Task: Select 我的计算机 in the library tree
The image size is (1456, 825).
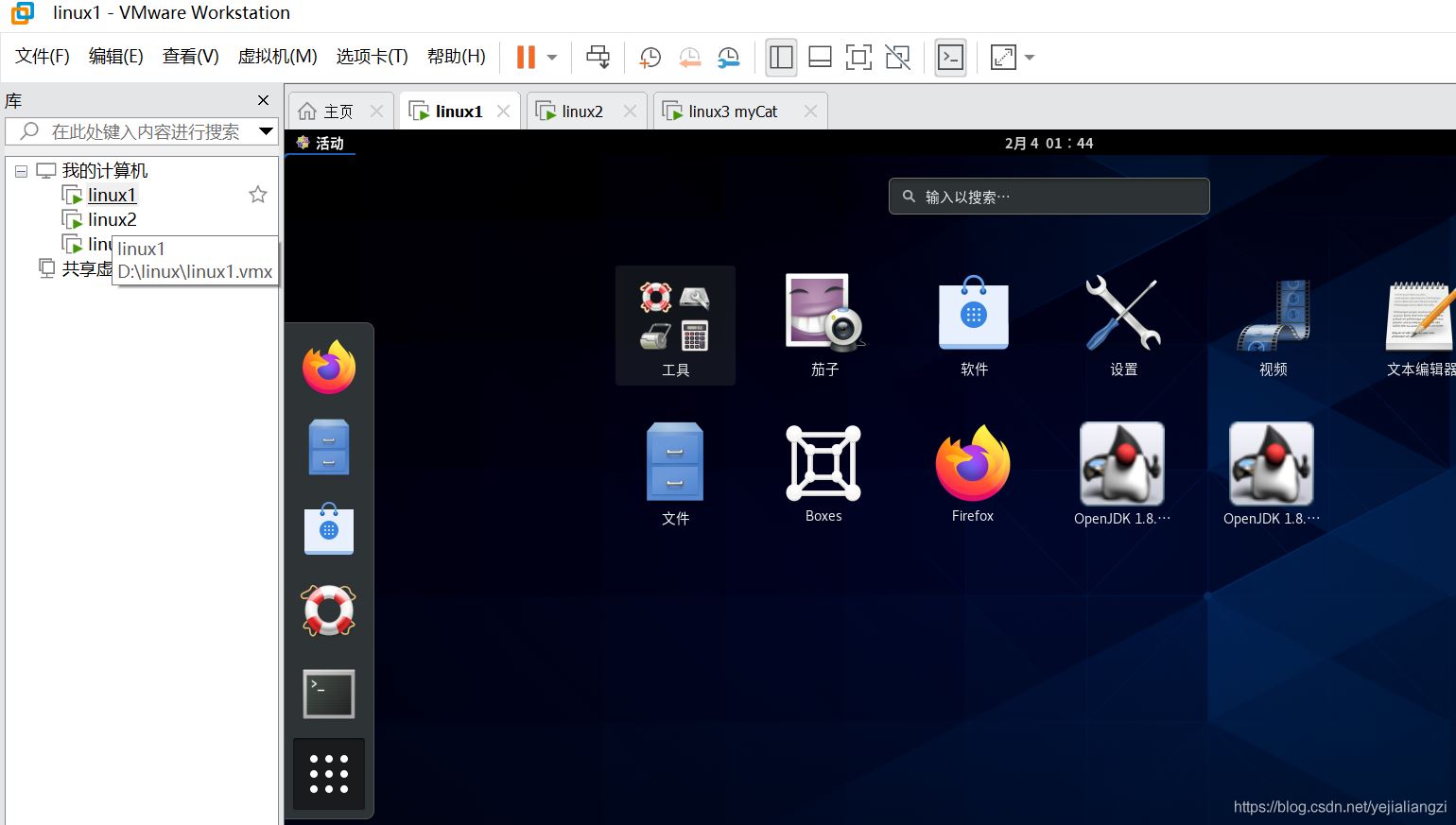Action: (105, 171)
